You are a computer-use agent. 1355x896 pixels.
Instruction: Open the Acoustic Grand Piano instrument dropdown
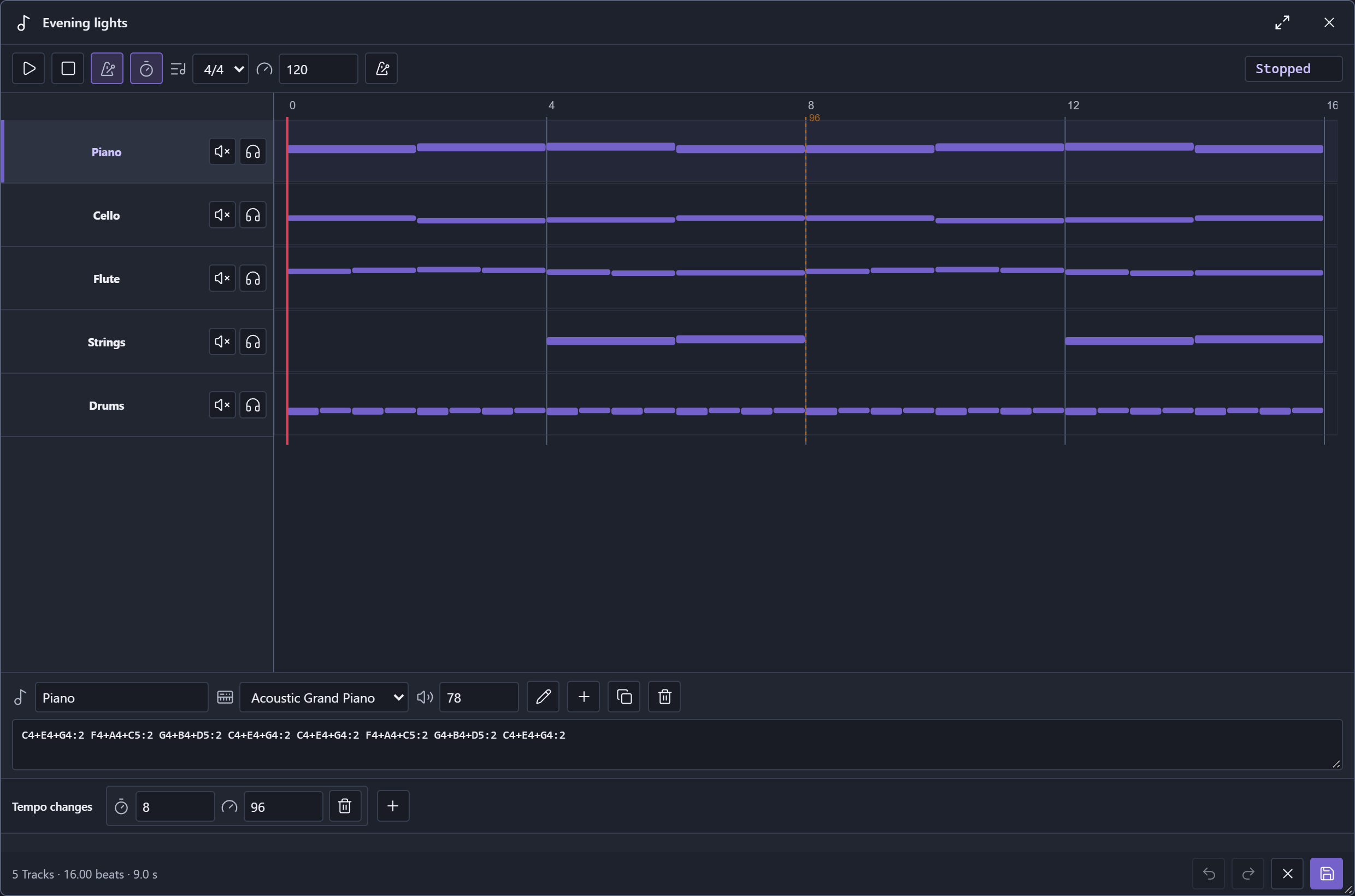pos(323,697)
